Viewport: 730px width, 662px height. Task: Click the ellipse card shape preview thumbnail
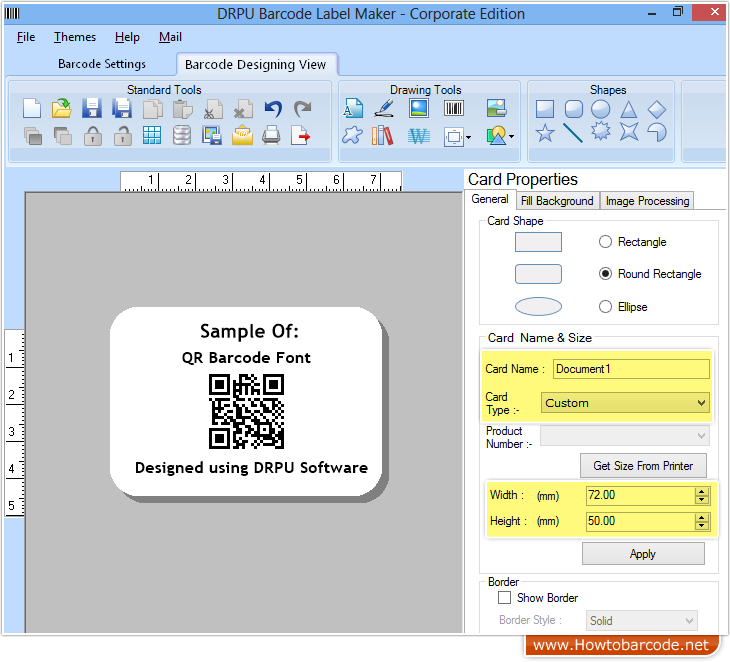[x=538, y=306]
